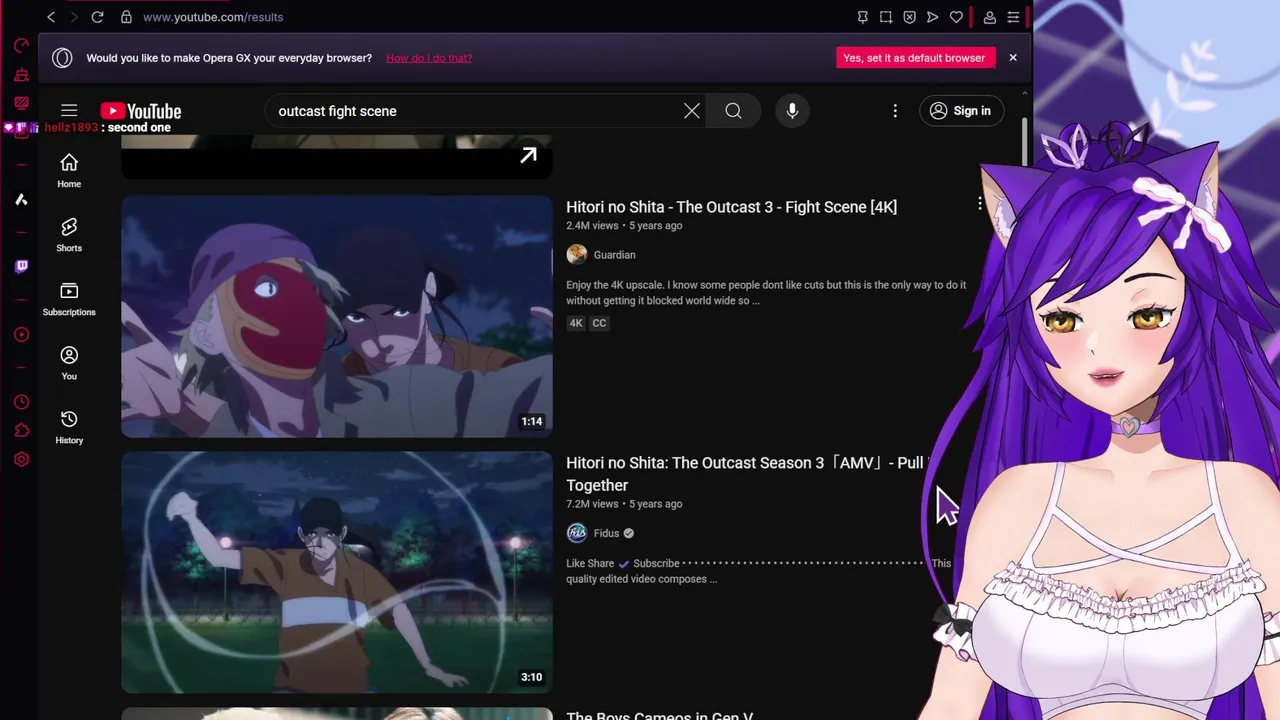Image resolution: width=1280 pixels, height=720 pixels.
Task: Open GX Control speedometer icon
Action: pos(21,46)
